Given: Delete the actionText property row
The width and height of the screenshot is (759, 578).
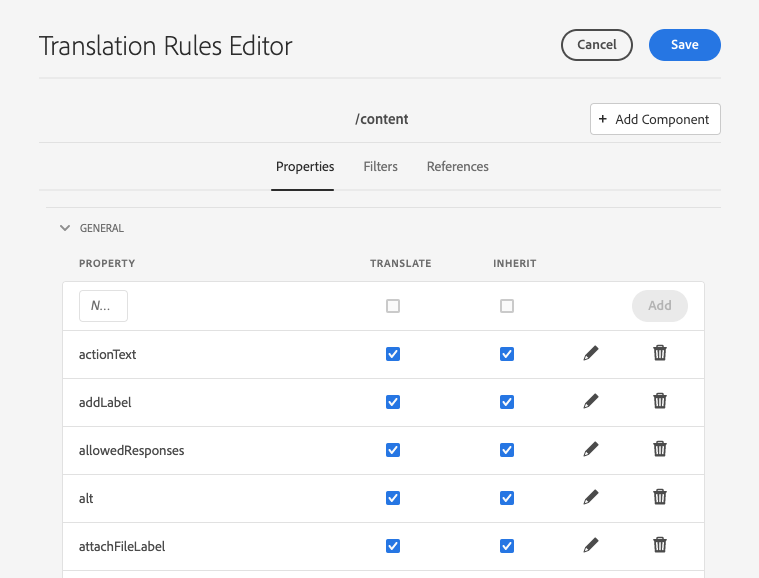Looking at the screenshot, I should 660,353.
